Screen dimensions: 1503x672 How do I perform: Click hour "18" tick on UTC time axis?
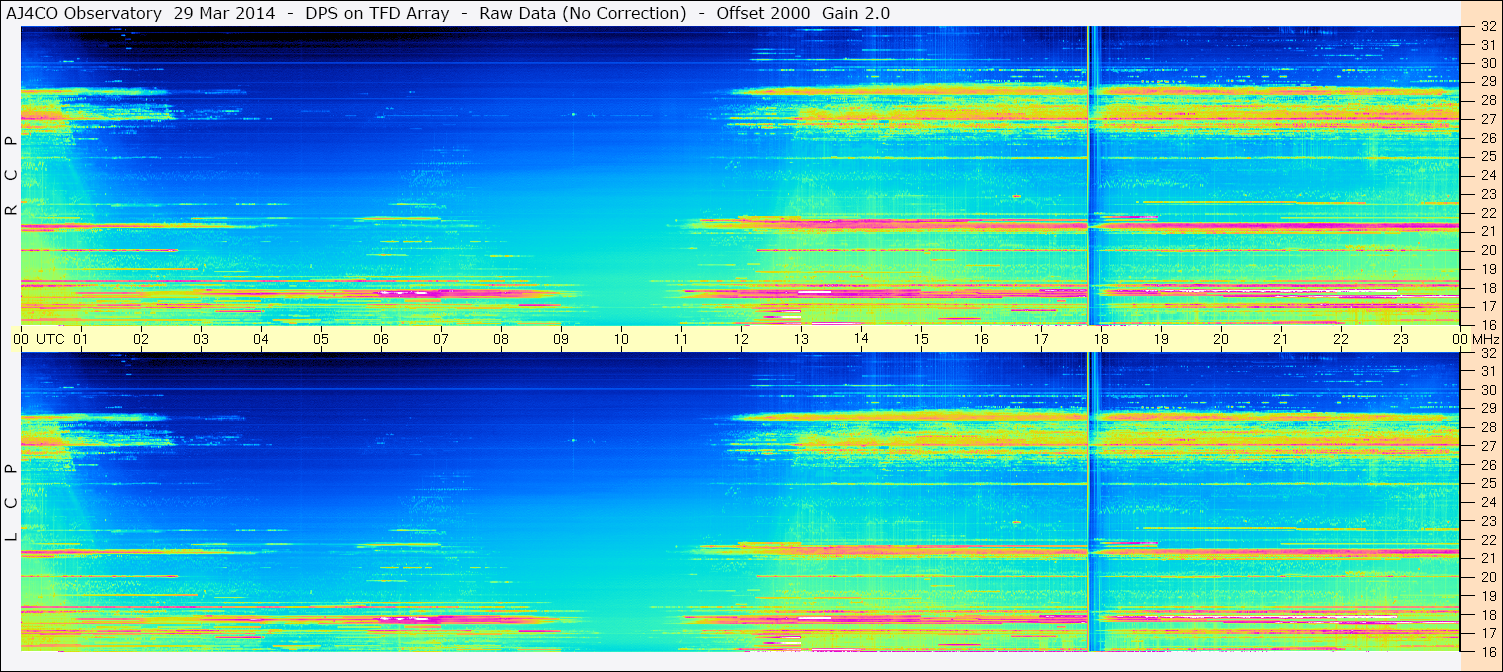(x=1101, y=339)
